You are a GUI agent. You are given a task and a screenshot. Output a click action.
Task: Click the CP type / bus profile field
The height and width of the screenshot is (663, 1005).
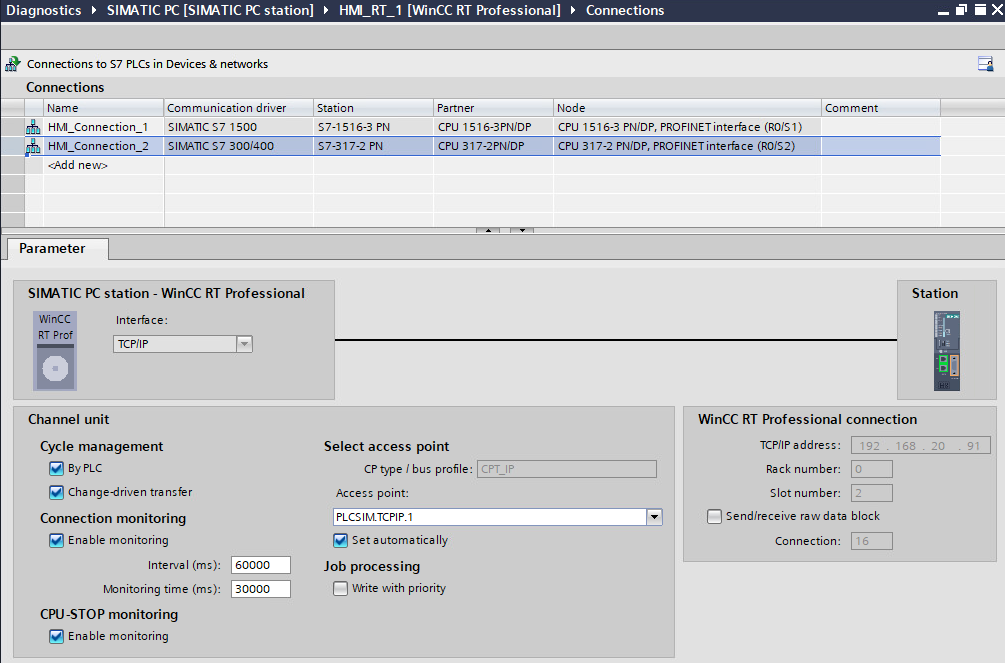567,469
